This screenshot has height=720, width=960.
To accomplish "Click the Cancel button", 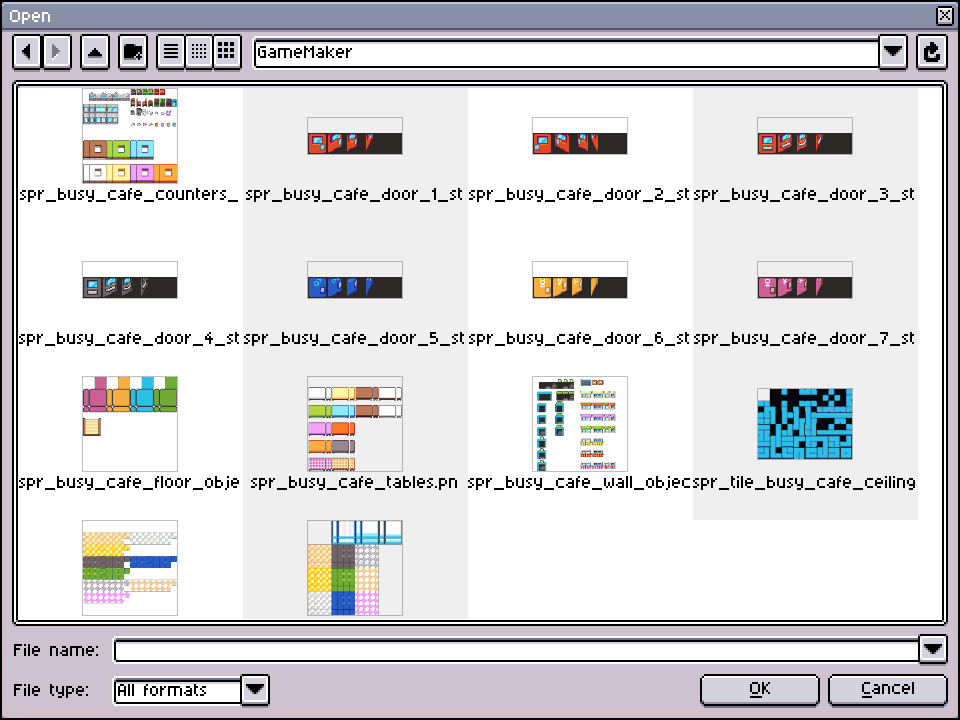I will point(888,689).
